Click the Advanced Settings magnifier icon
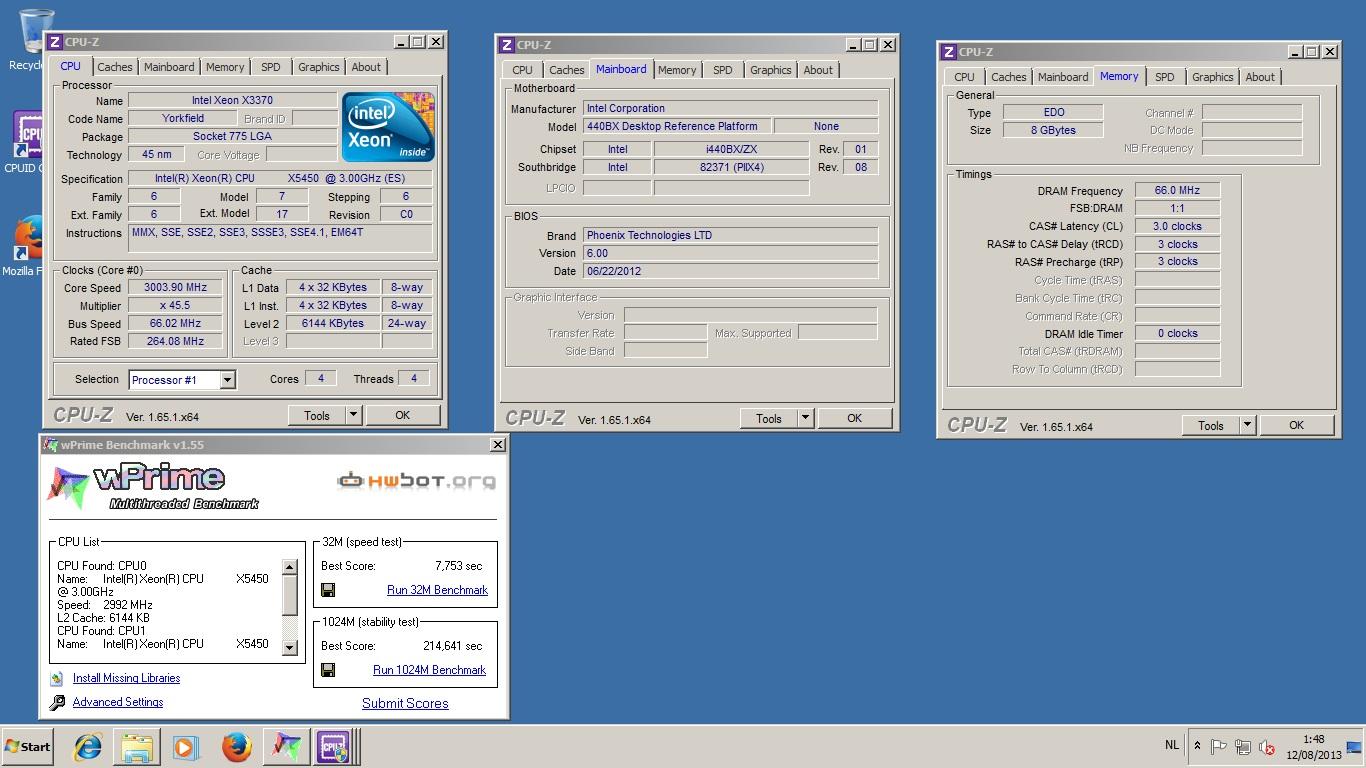 (x=57, y=702)
